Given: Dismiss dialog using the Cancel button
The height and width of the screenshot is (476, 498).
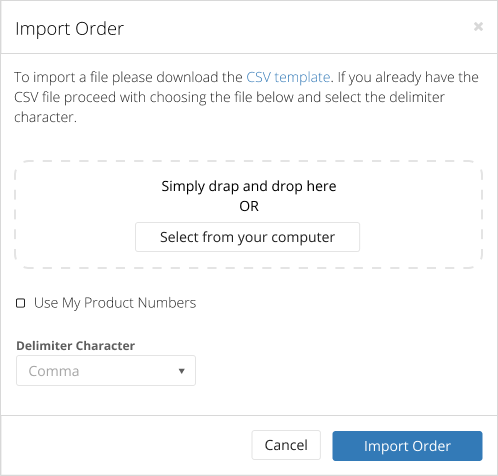Looking at the screenshot, I should pos(286,445).
